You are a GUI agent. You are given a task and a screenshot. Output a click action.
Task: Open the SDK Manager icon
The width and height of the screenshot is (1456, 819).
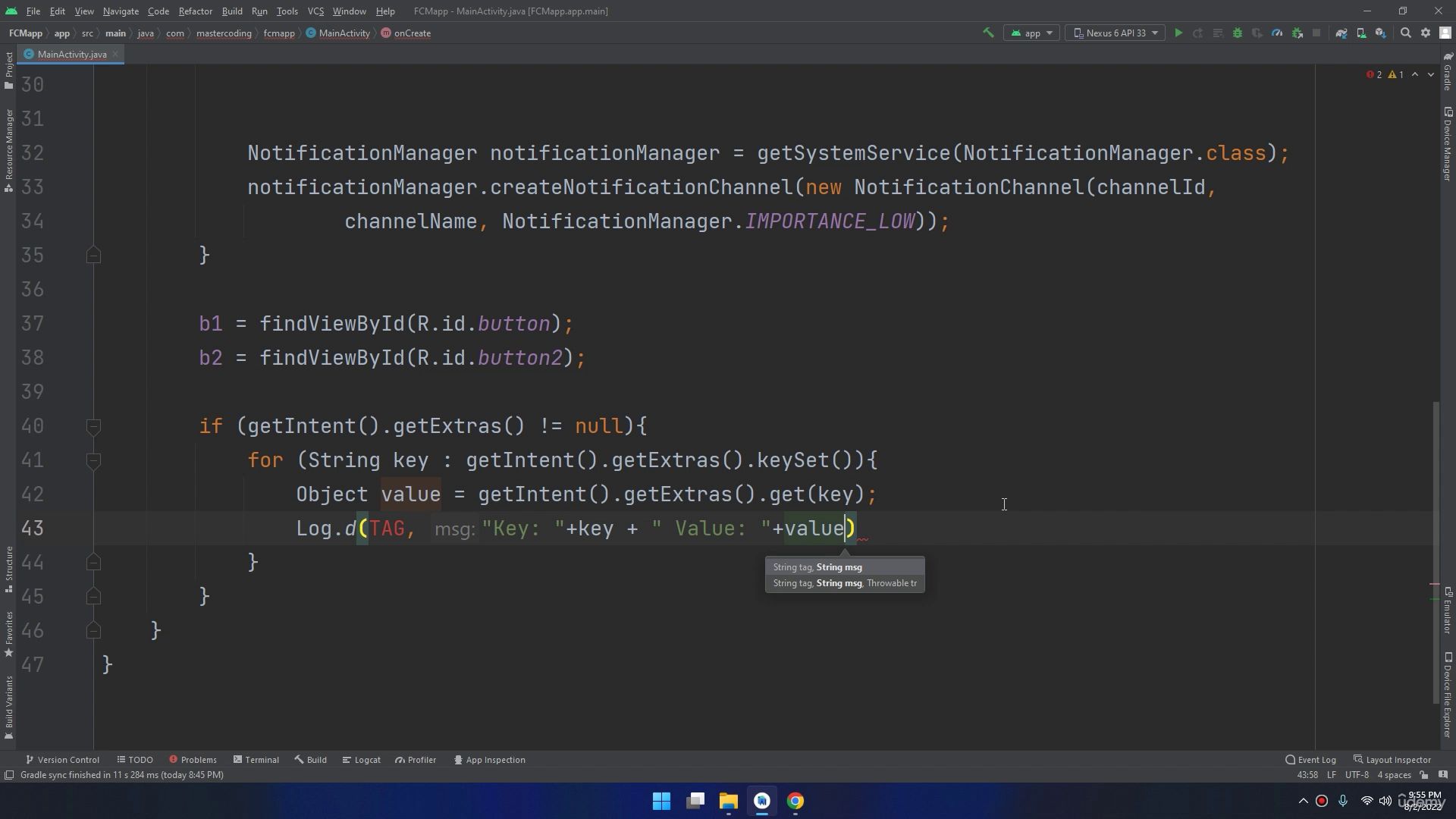[x=1381, y=33]
